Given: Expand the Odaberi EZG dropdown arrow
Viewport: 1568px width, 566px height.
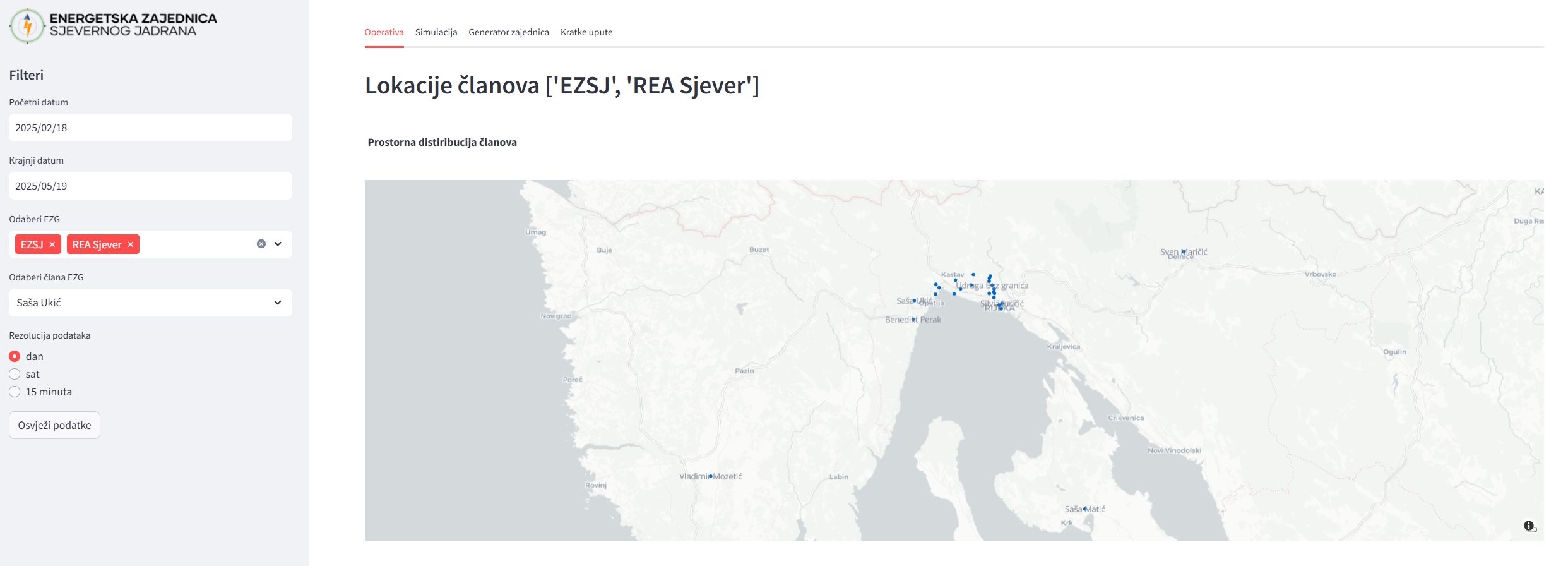Looking at the screenshot, I should click(278, 244).
